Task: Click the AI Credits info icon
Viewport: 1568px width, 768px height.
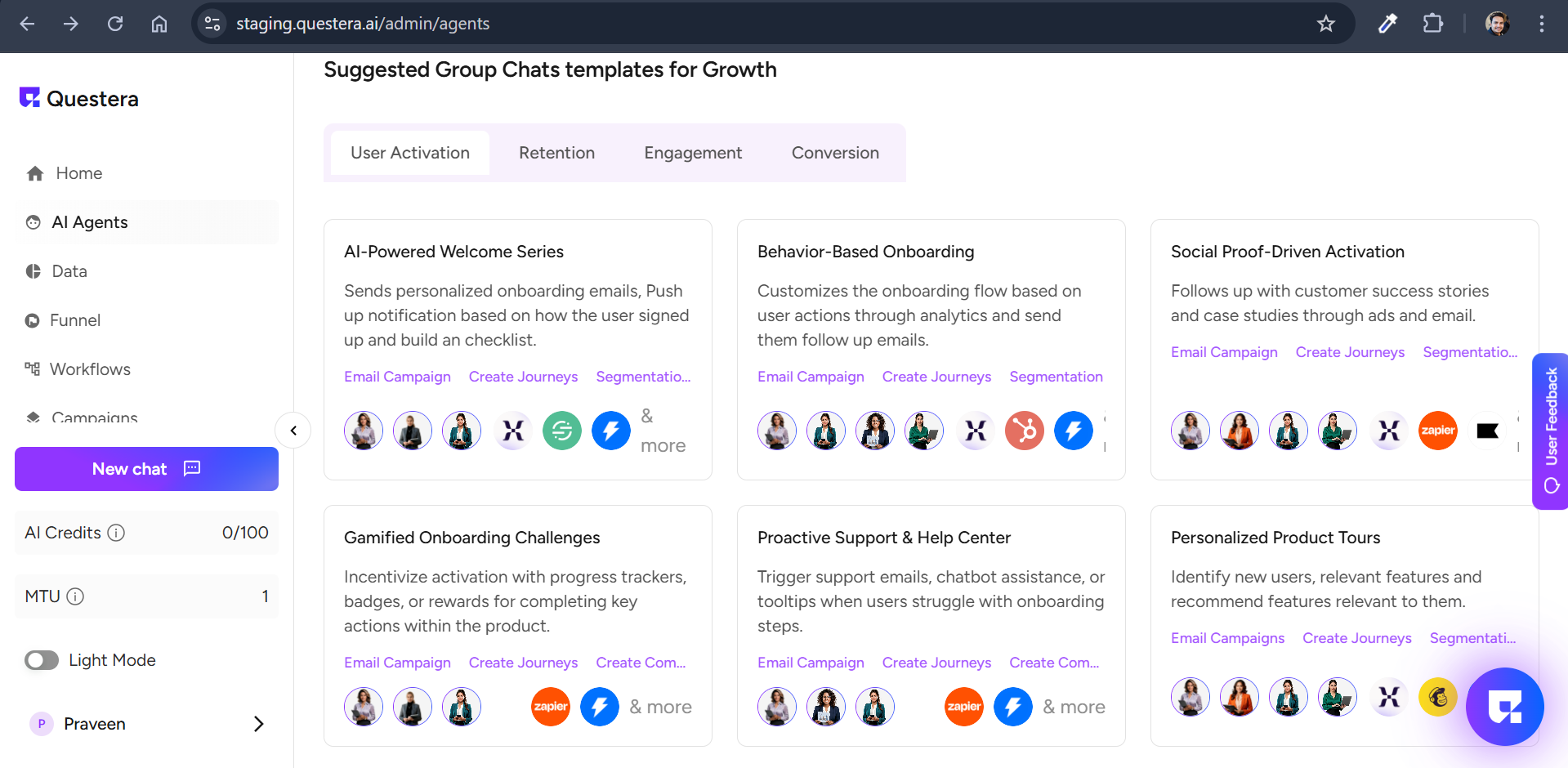Action: click(117, 533)
